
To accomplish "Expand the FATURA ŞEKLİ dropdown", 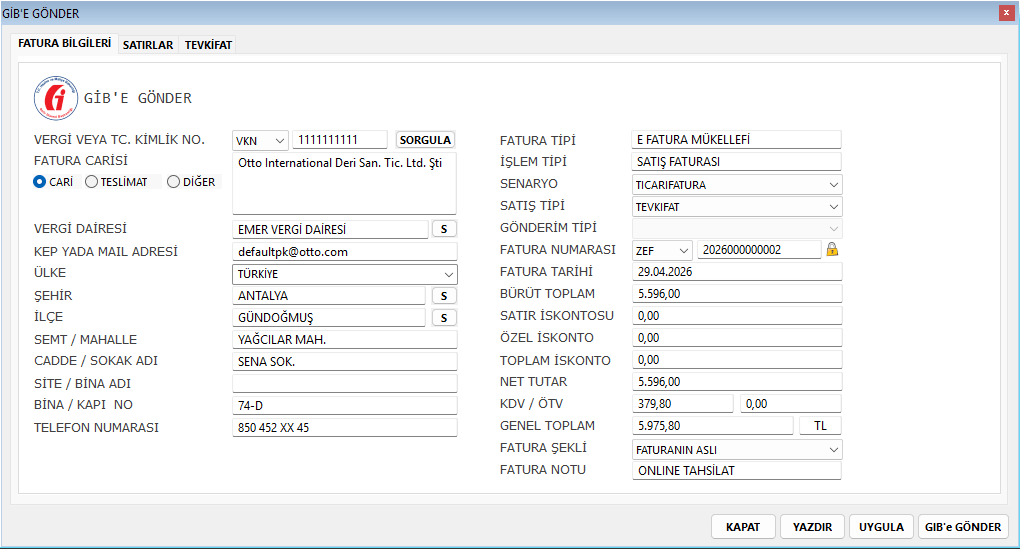I will 737,449.
